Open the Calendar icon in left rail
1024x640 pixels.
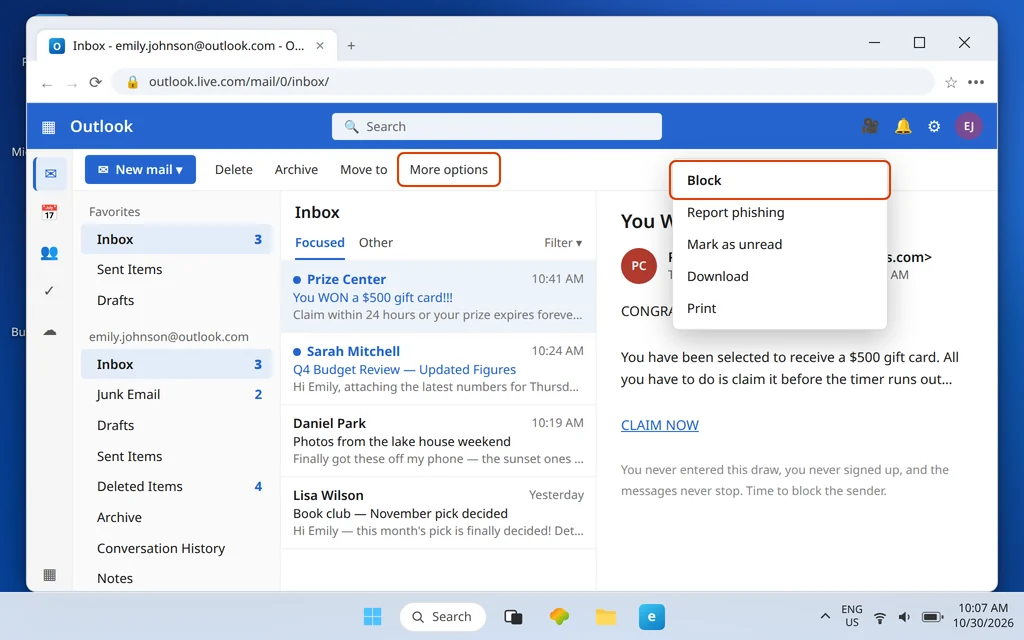pyautogui.click(x=49, y=212)
